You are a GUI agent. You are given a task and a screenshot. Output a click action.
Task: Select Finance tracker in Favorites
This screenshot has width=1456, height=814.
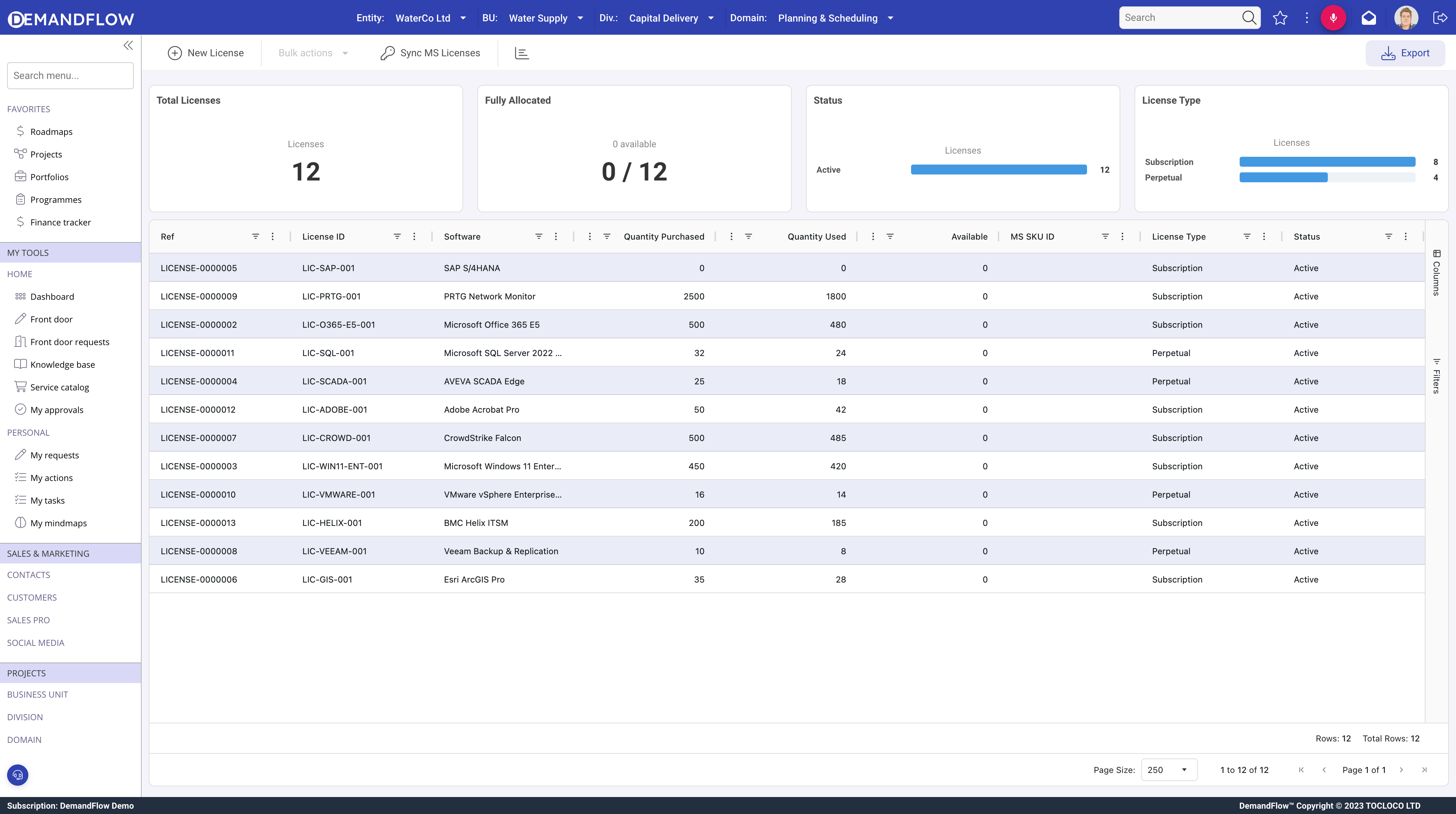tap(61, 222)
